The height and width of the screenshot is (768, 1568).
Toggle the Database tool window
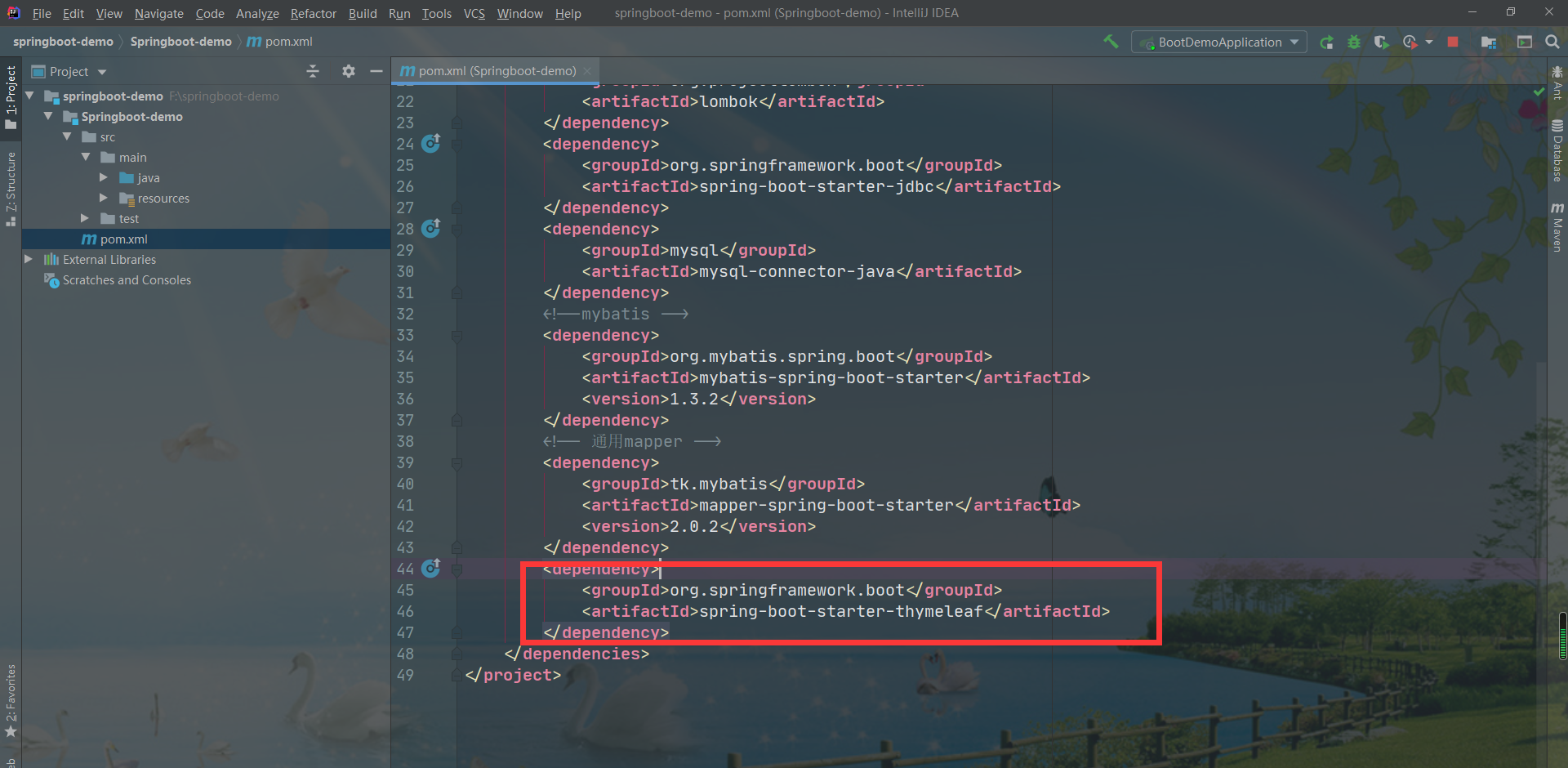tap(1557, 151)
